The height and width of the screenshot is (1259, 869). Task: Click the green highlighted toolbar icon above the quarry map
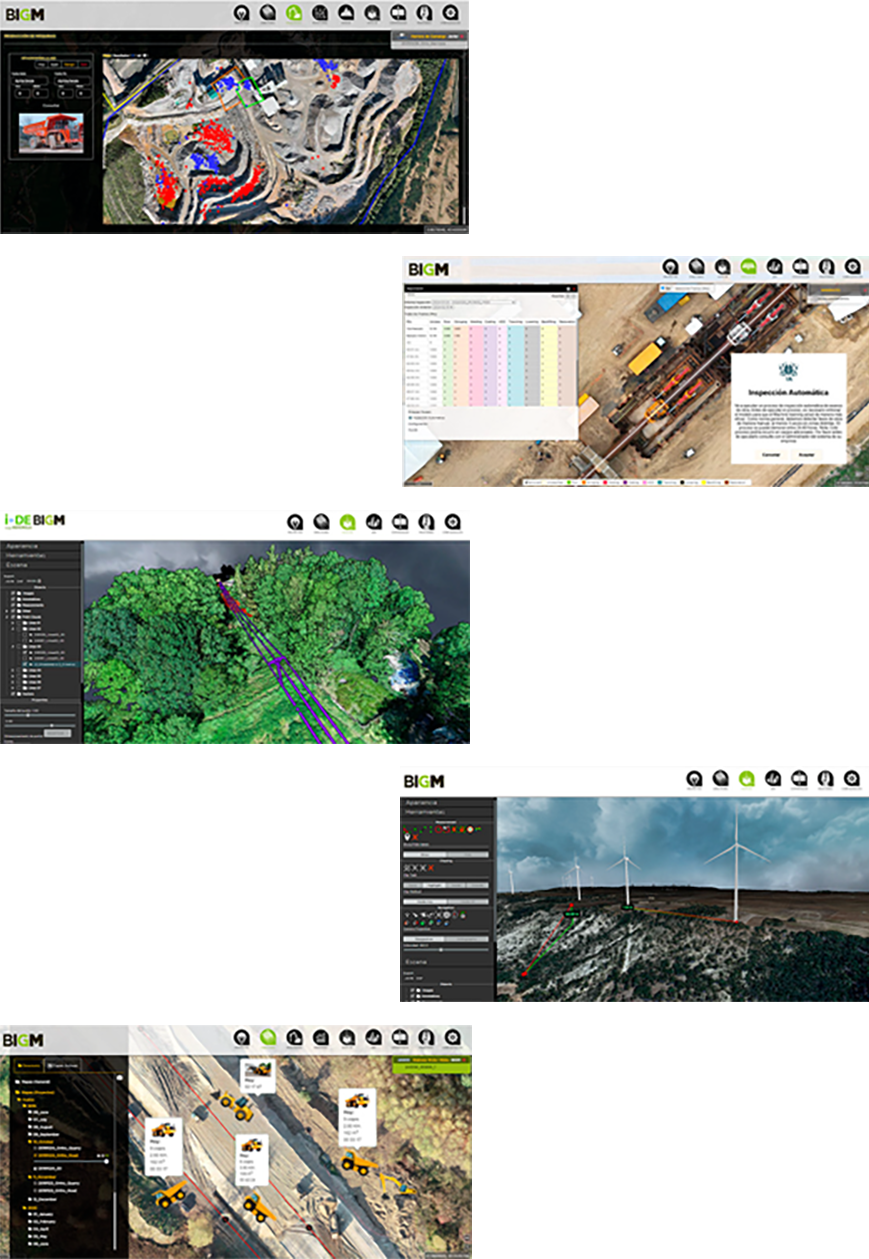[293, 13]
